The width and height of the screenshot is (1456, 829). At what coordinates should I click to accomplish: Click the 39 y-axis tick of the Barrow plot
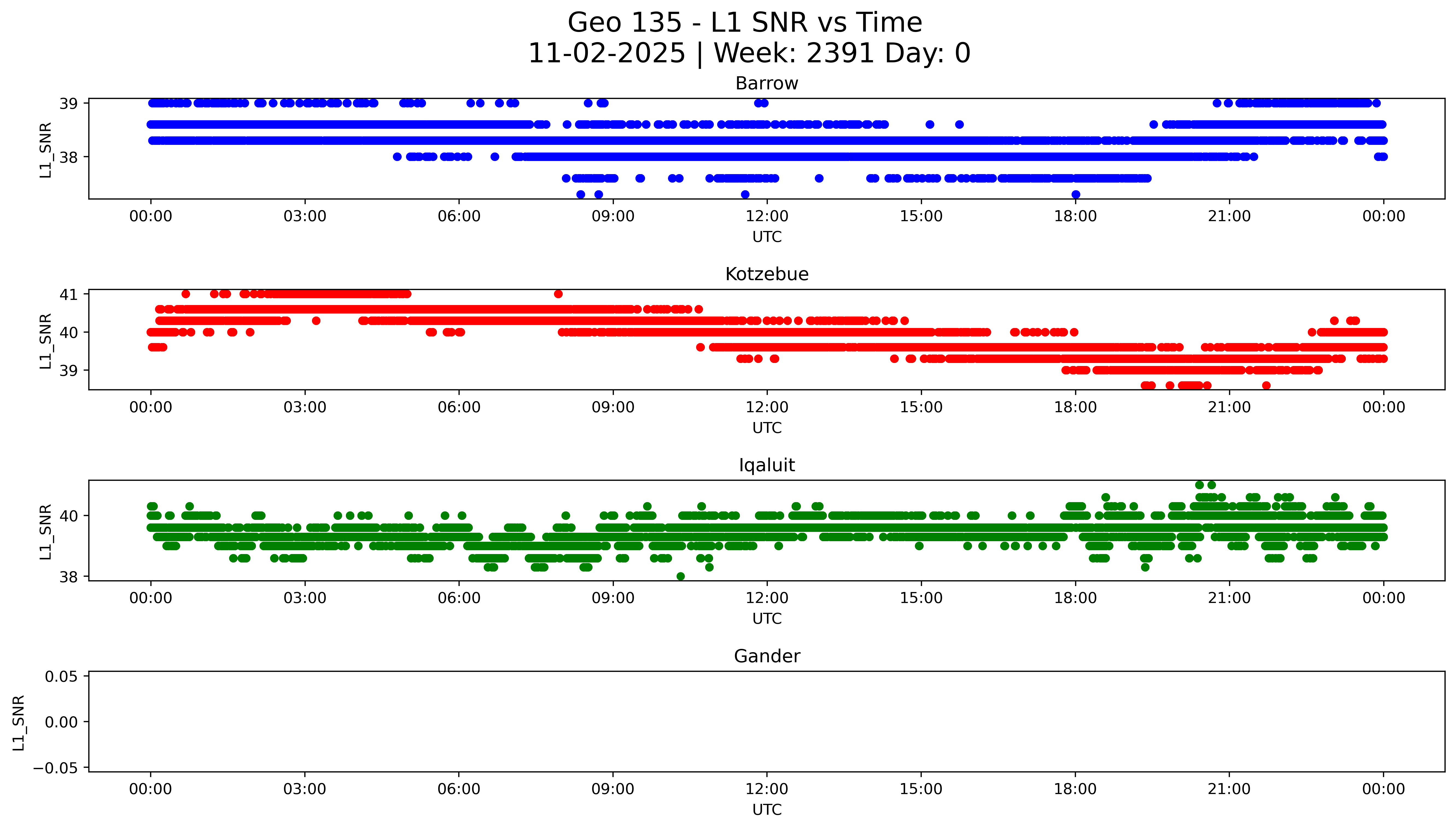[x=68, y=104]
